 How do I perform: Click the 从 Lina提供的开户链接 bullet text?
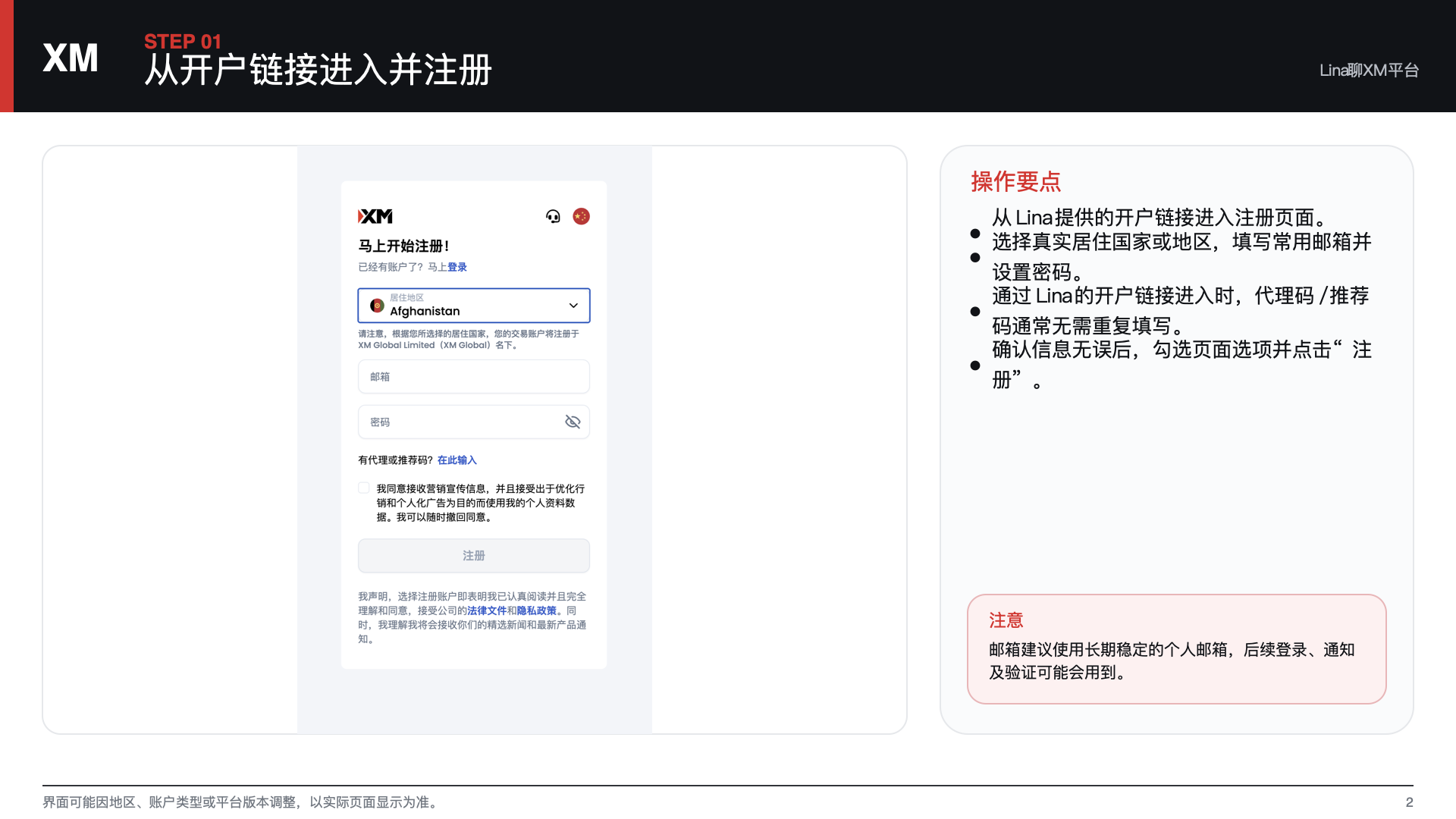(x=1162, y=218)
